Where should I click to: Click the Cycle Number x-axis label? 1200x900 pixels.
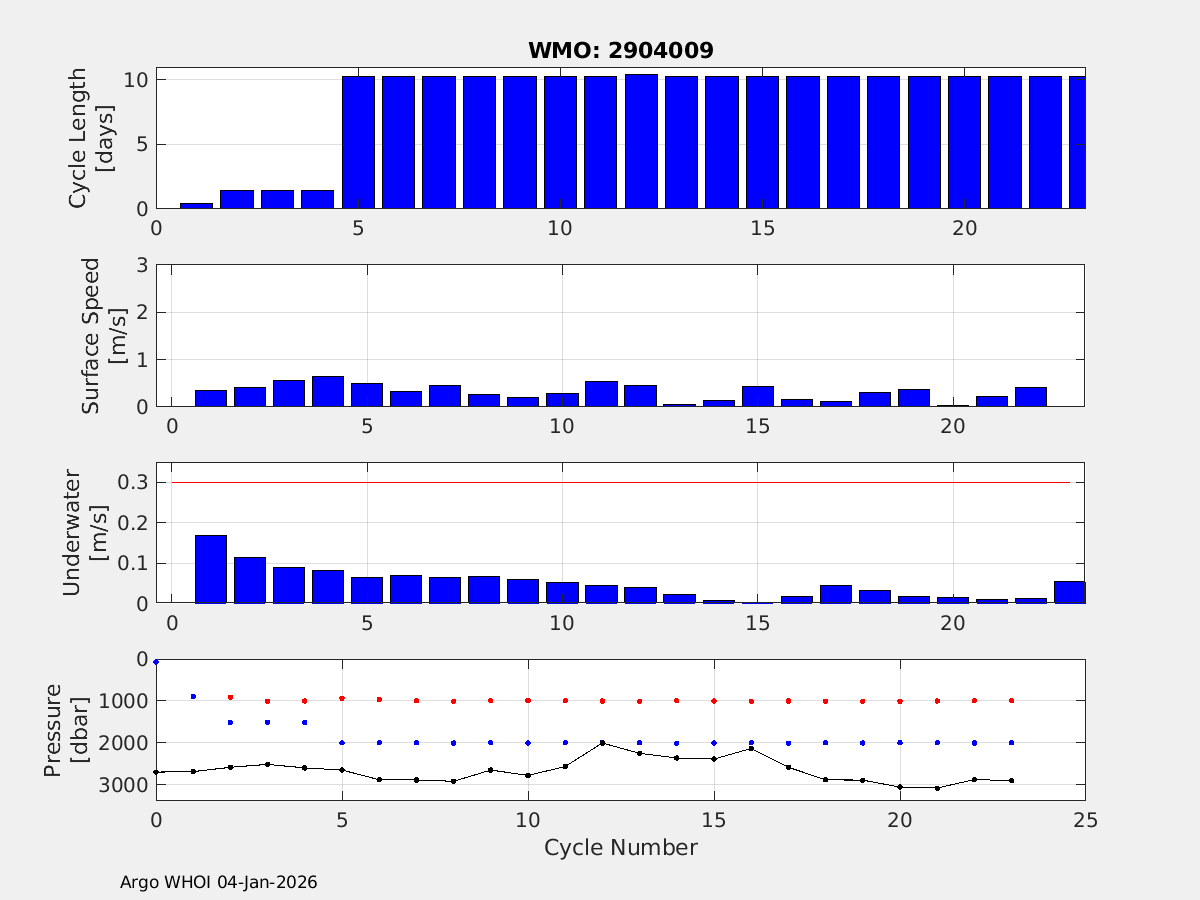620,848
